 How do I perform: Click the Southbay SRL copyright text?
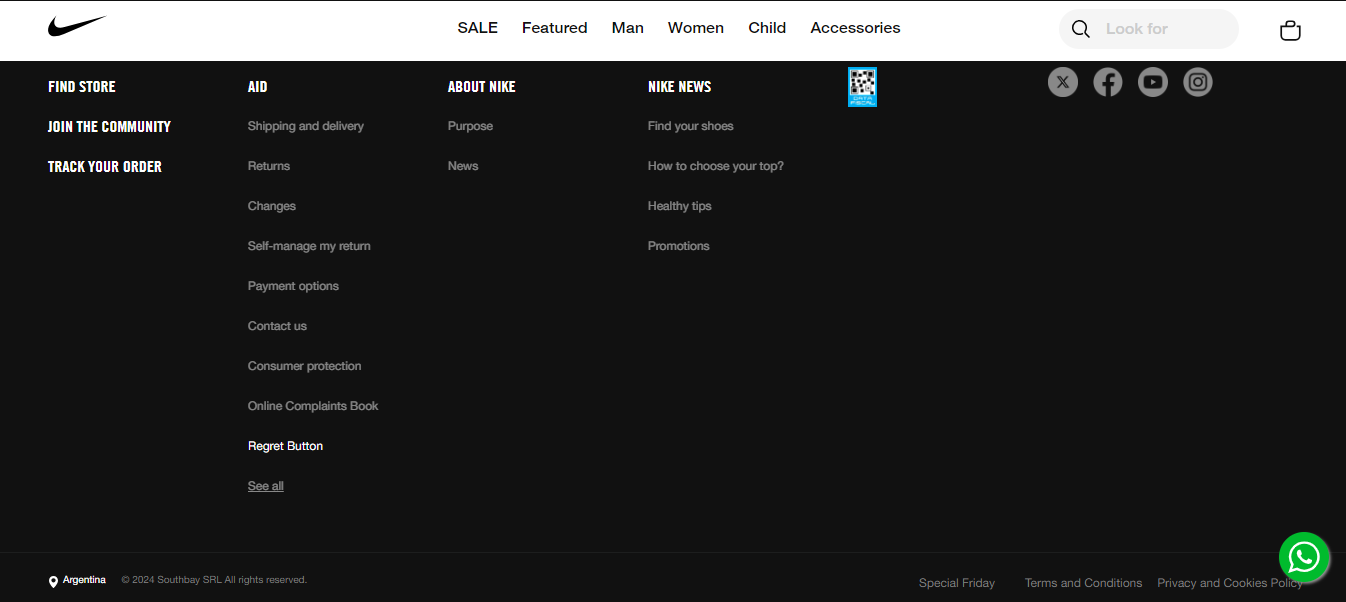214,580
